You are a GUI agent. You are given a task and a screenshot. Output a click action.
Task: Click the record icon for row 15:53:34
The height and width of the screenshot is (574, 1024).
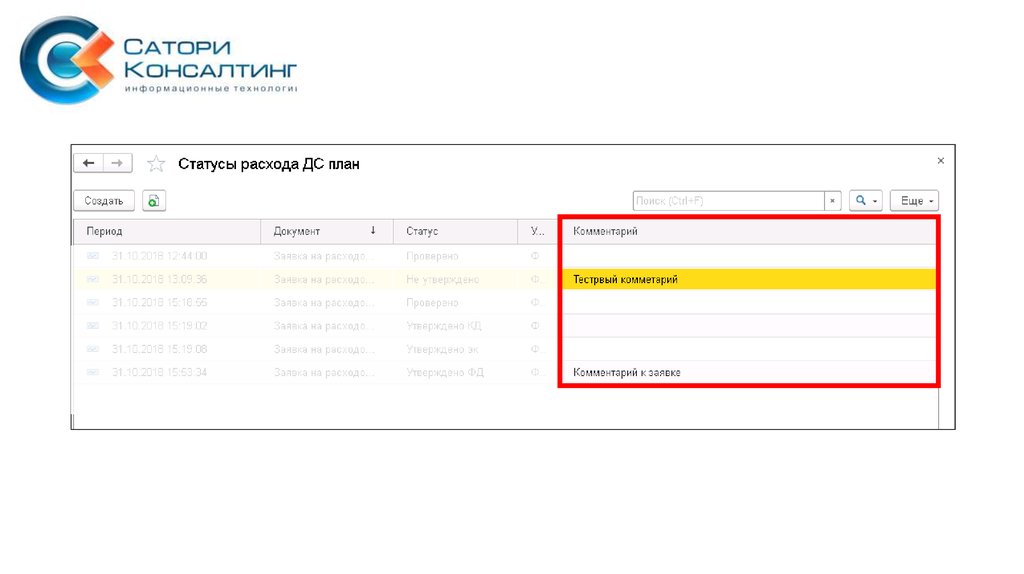pyautogui.click(x=93, y=373)
